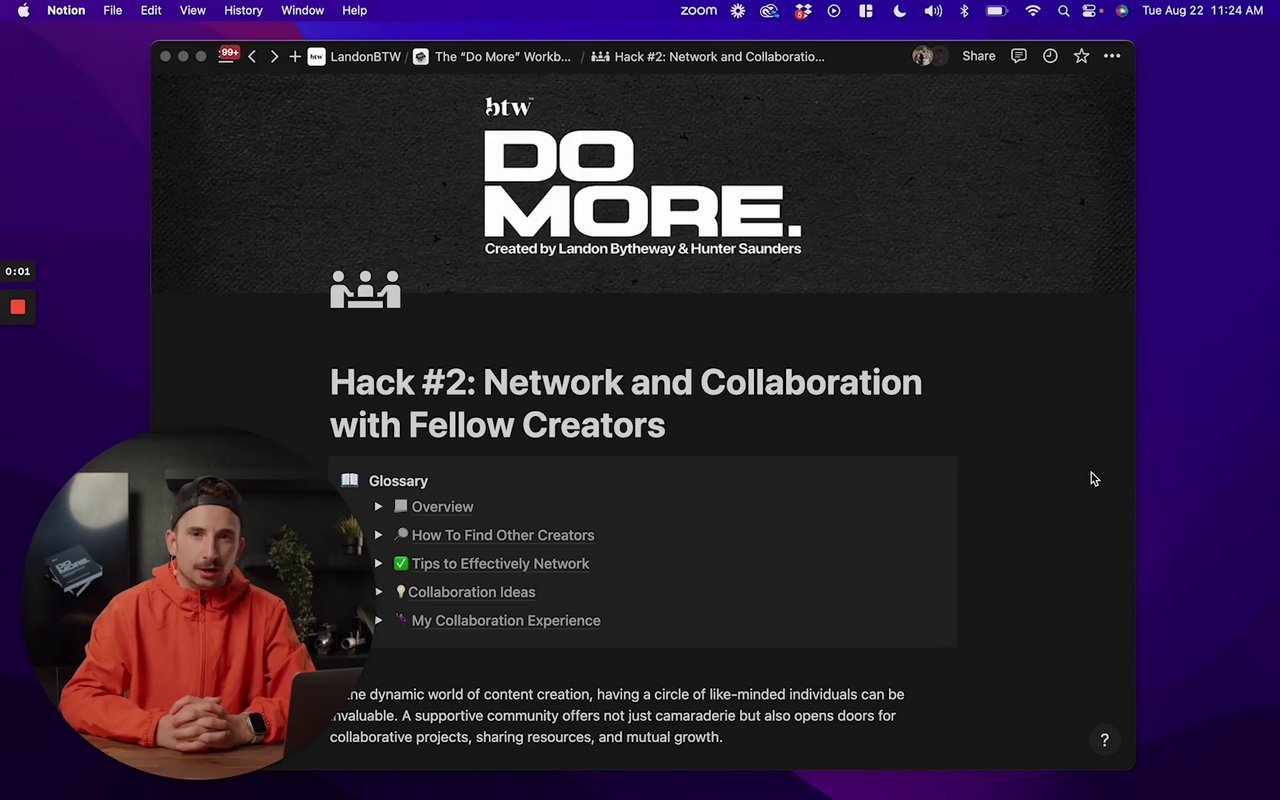Open the Notion app menu

point(66,10)
